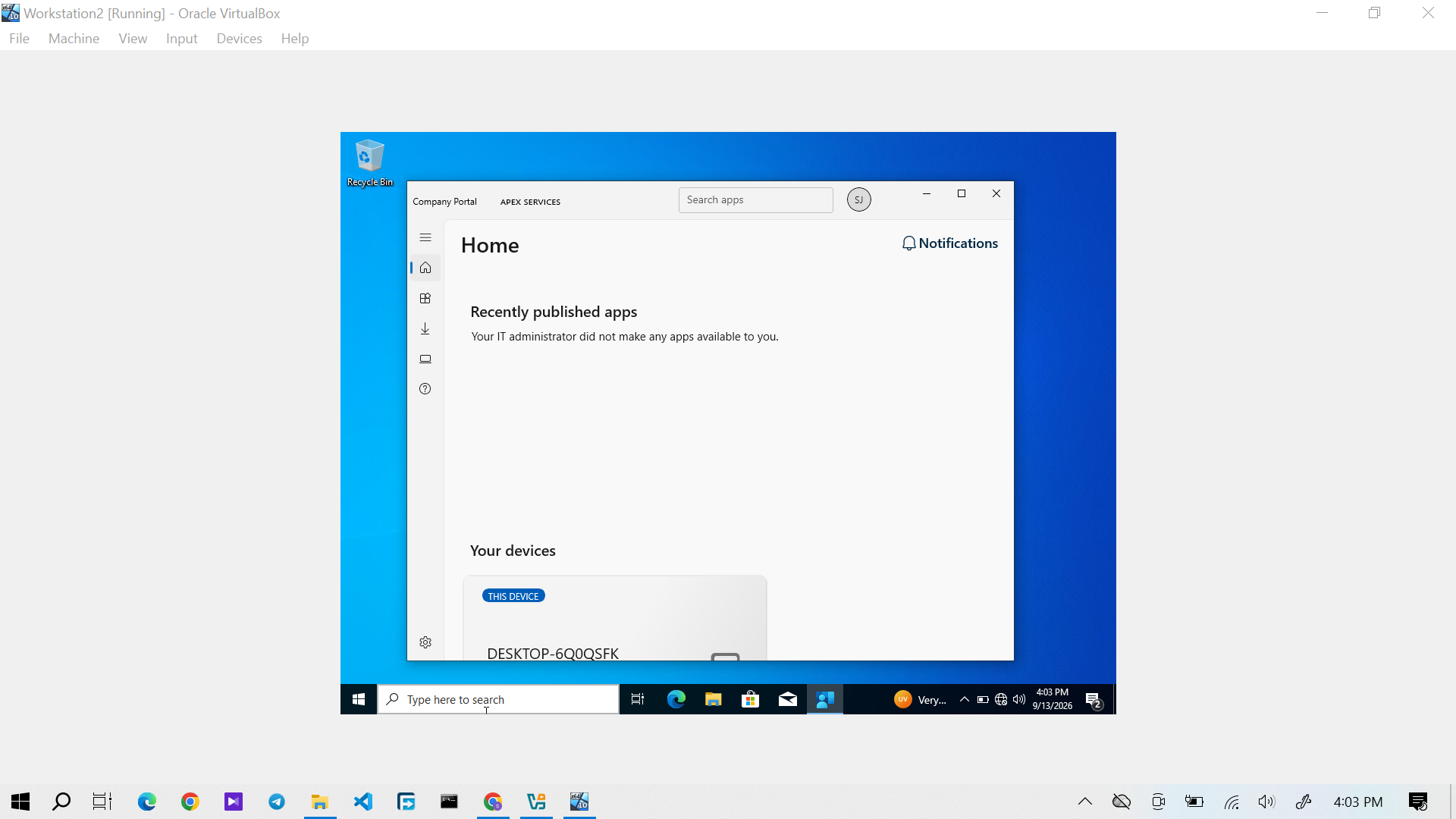The height and width of the screenshot is (819, 1456).
Task: Open File Explorer on guest taskbar
Action: [x=713, y=699]
